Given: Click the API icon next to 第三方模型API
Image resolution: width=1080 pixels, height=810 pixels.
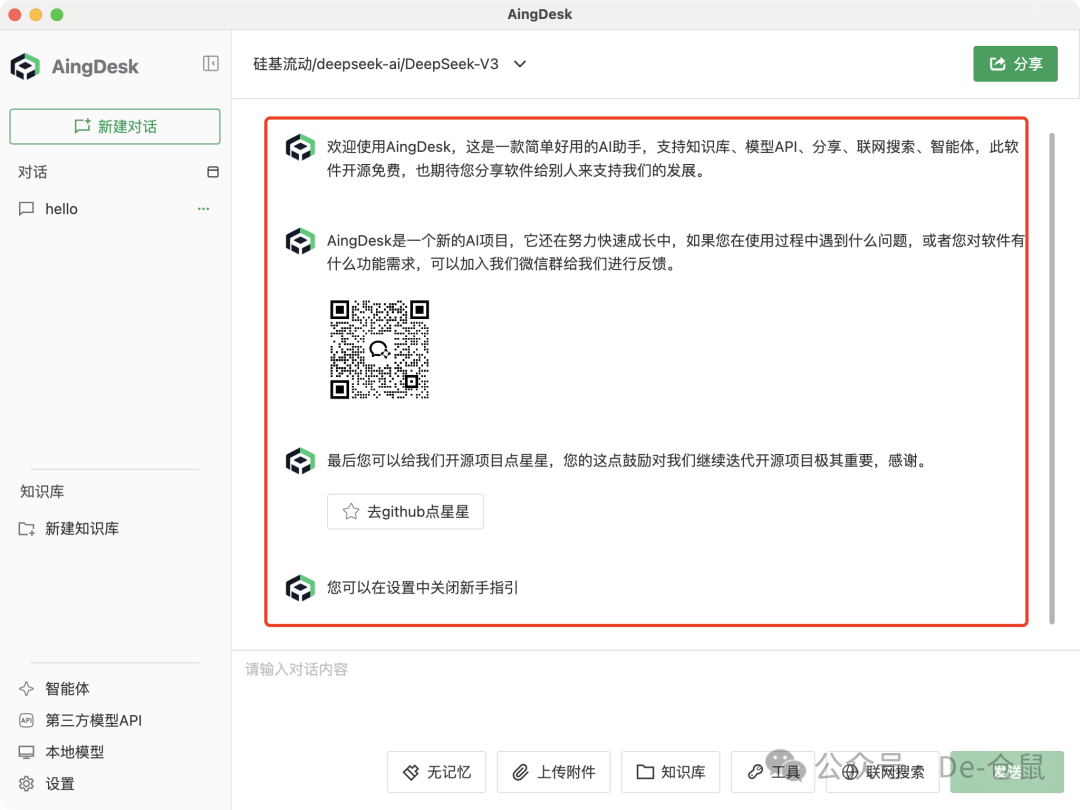Looking at the screenshot, I should 26,720.
